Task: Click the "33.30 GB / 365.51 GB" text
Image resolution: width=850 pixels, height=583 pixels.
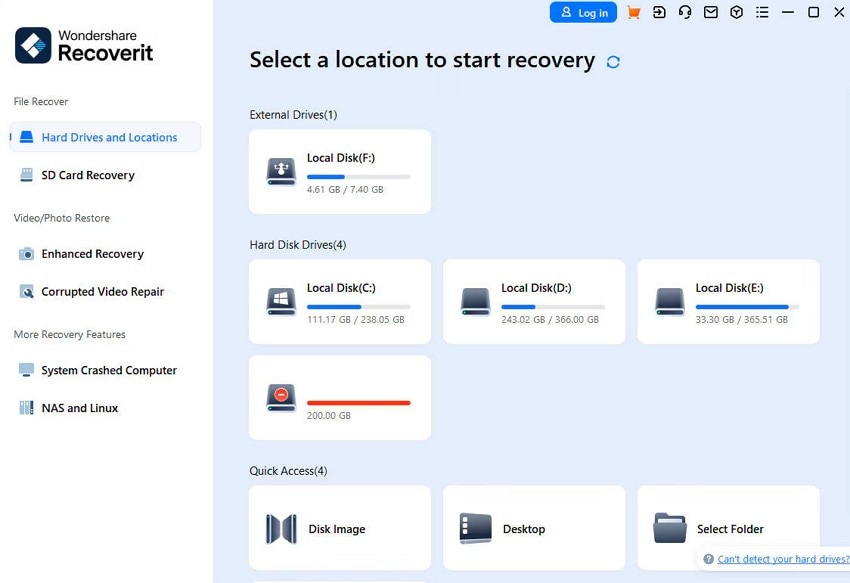Action: click(x=742, y=319)
